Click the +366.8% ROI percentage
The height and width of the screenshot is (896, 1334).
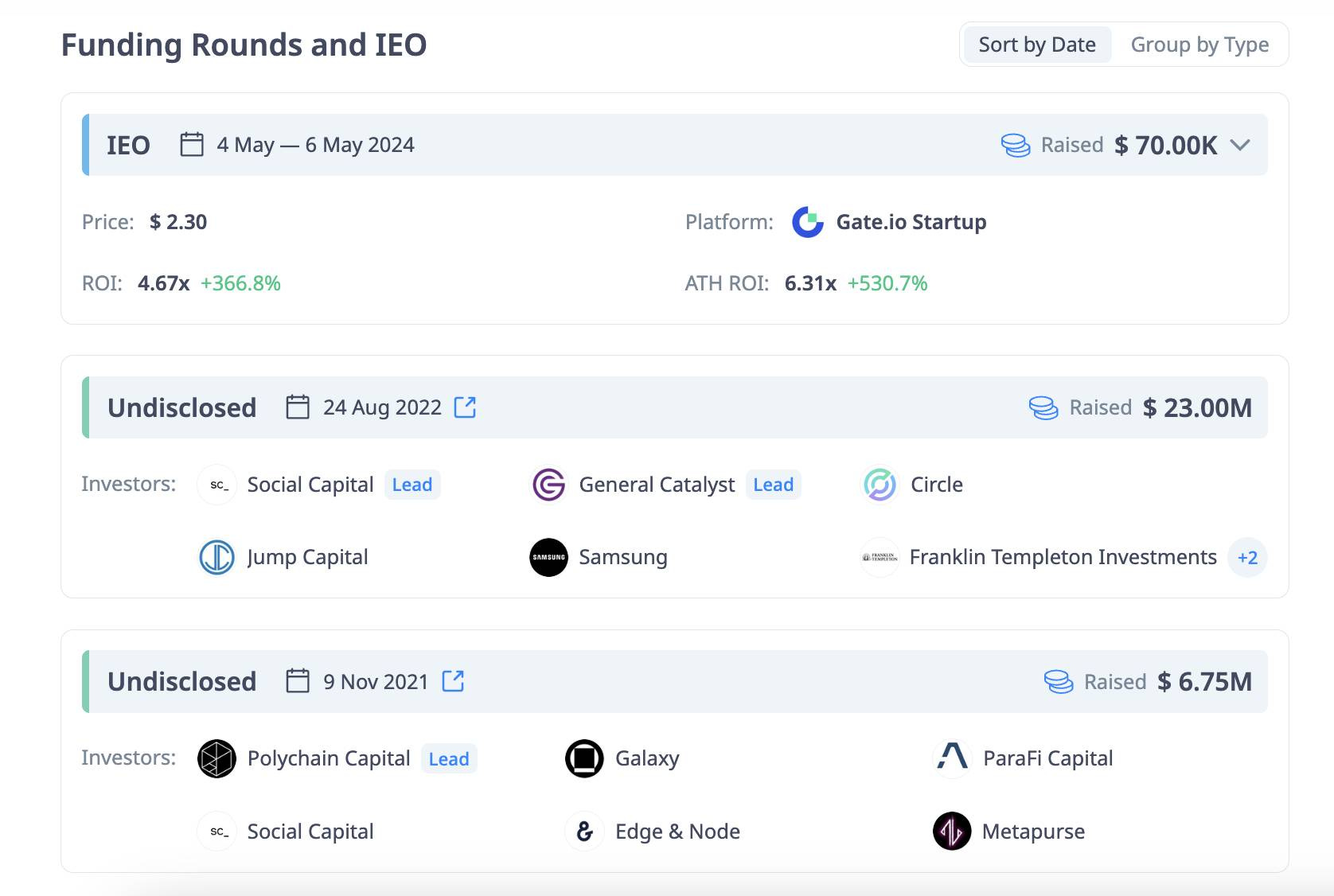pyautogui.click(x=240, y=283)
